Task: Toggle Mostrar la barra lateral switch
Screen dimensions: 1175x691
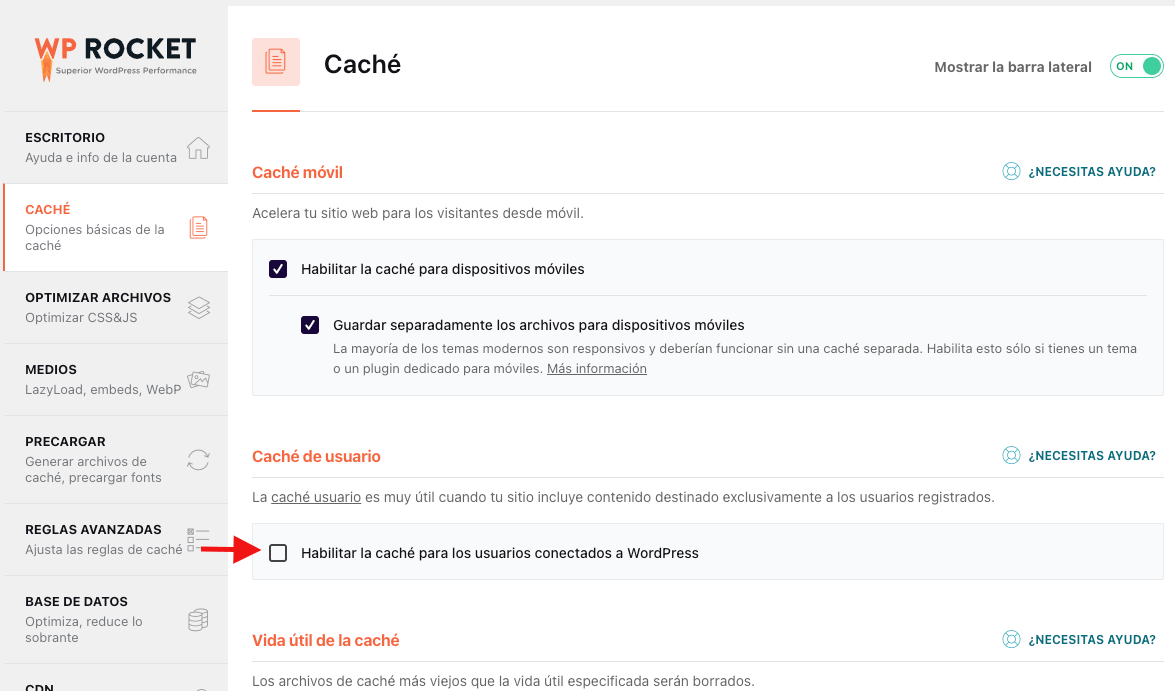Action: [x=1136, y=66]
